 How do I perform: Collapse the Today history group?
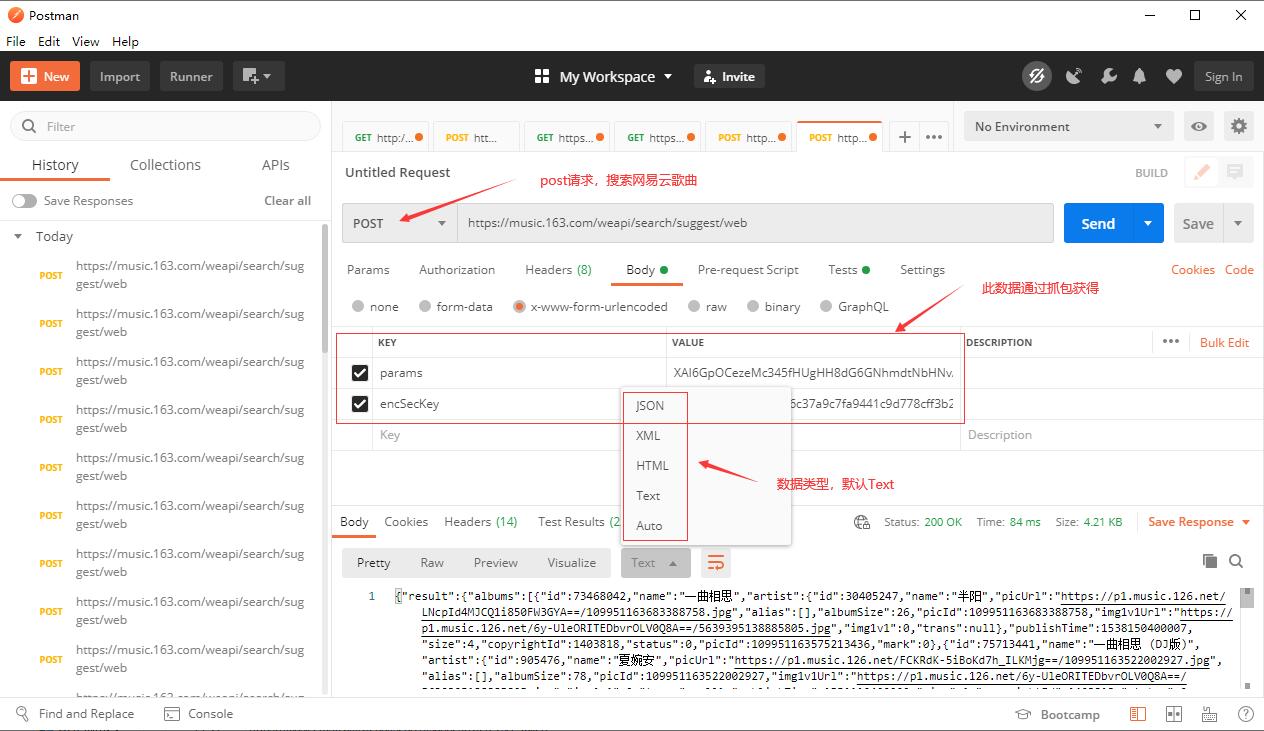coord(18,237)
